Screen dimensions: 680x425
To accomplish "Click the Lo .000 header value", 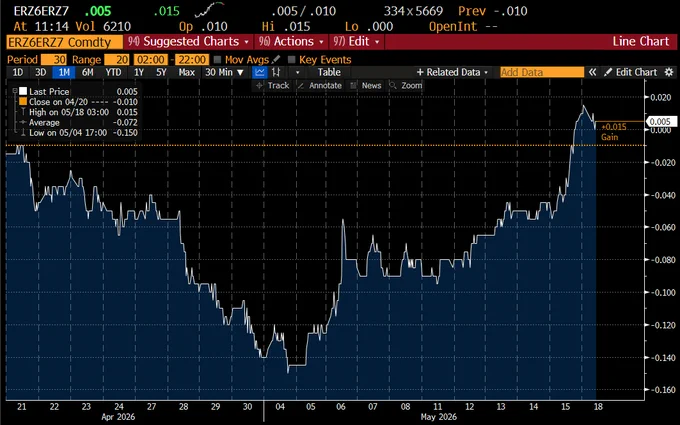I will [x=369, y=26].
